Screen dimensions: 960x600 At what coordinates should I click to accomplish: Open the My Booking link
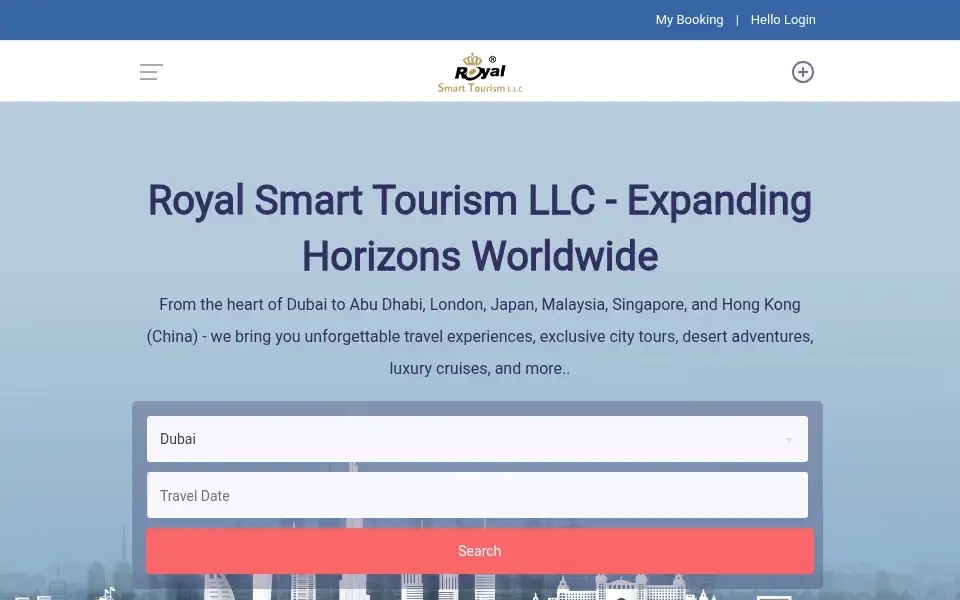[689, 20]
